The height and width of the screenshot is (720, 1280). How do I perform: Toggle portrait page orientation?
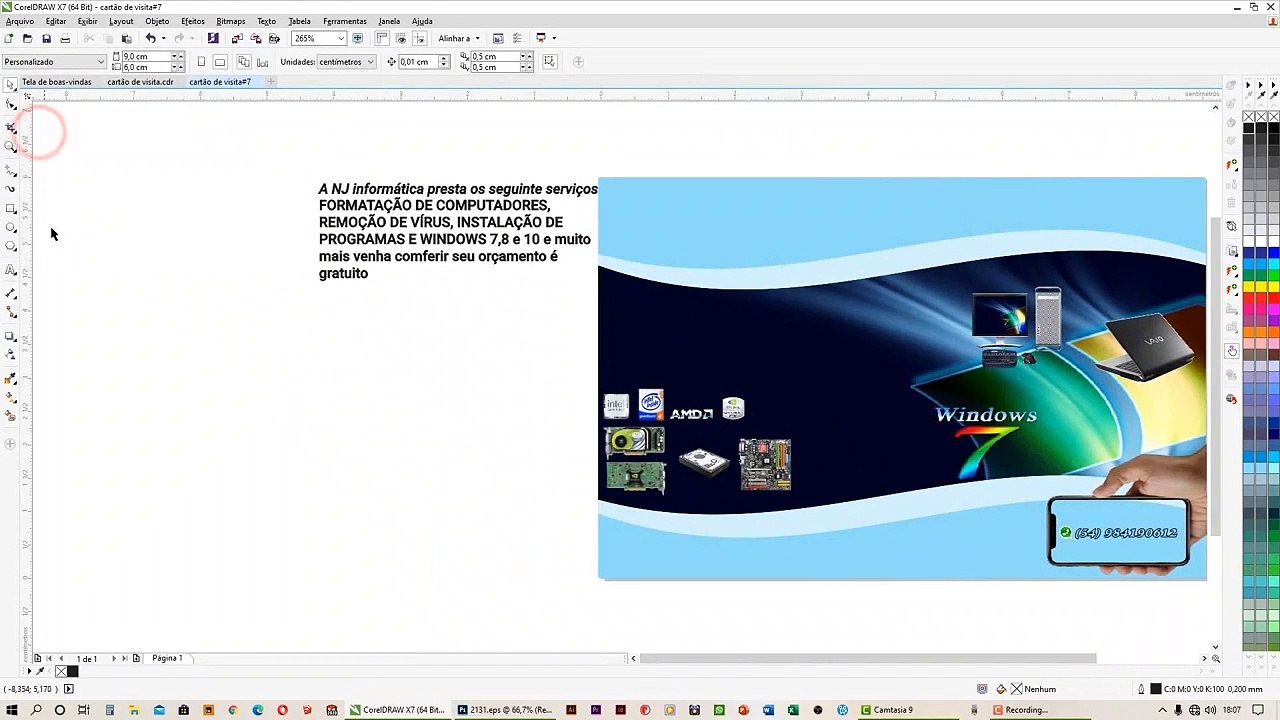(201, 62)
